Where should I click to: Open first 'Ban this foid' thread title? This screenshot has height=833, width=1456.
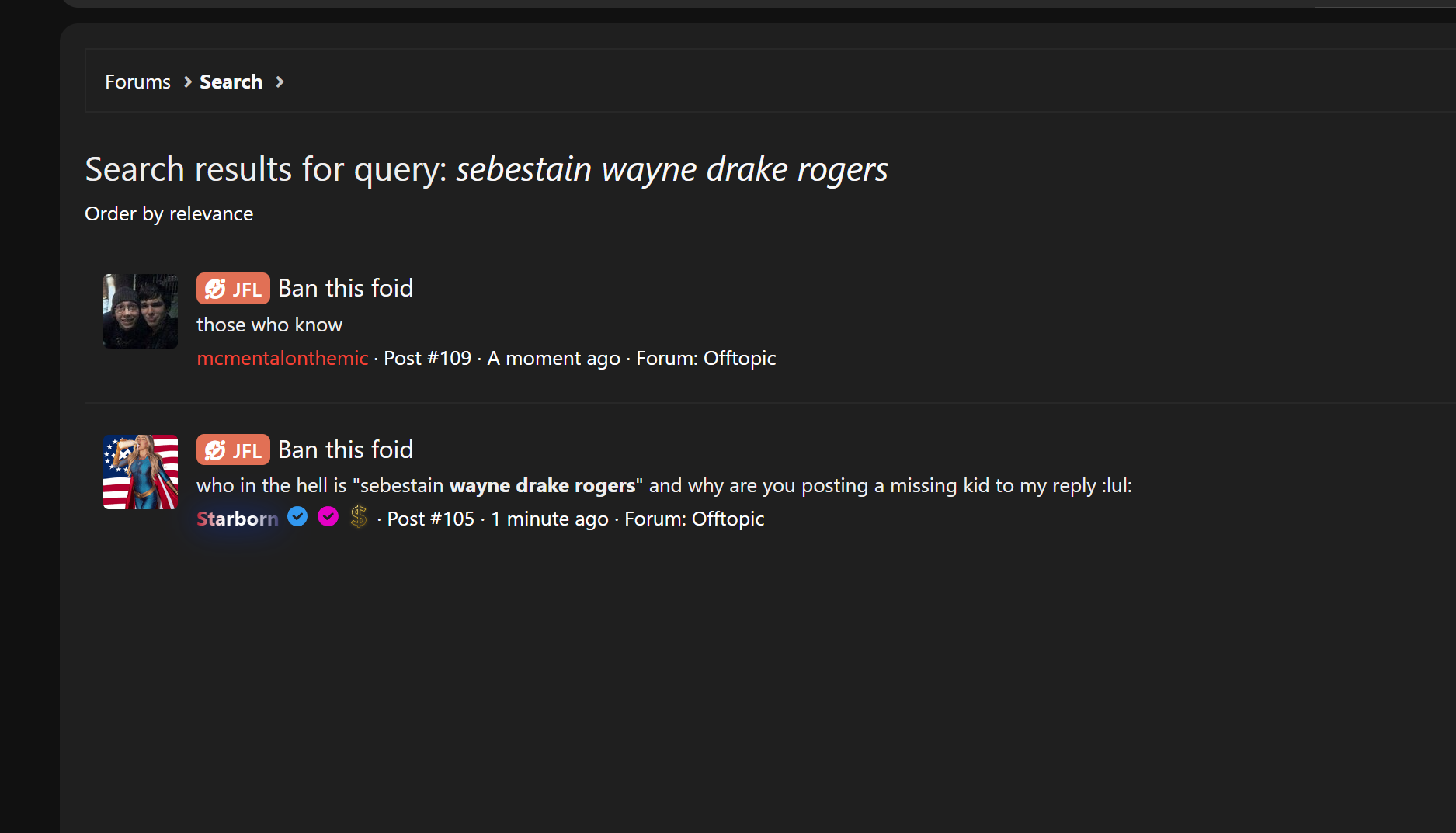pyautogui.click(x=346, y=289)
